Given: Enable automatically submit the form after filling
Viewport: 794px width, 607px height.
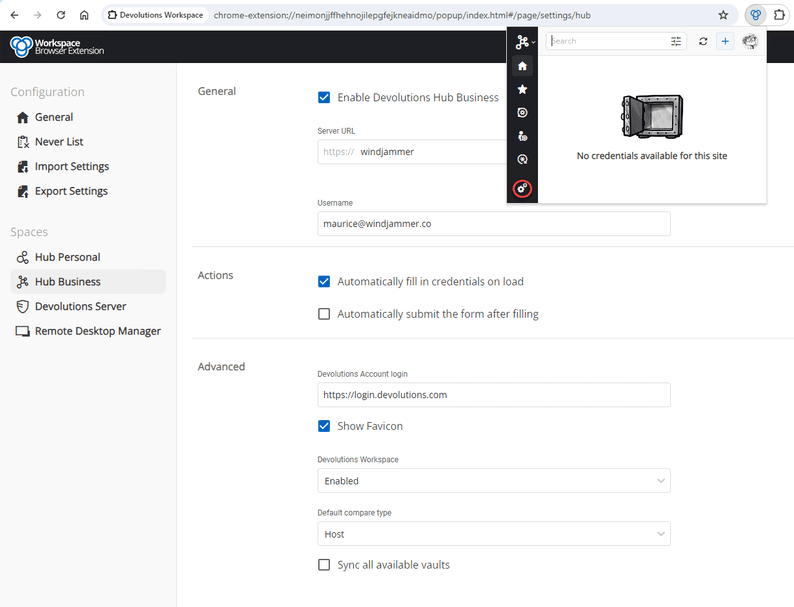Looking at the screenshot, I should tap(324, 314).
